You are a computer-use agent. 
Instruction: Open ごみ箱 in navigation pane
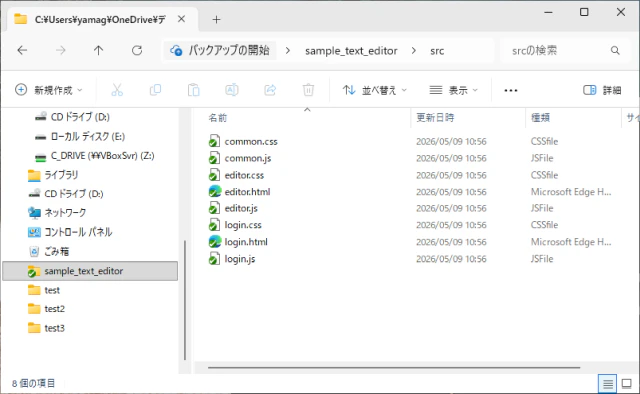tap(57, 251)
